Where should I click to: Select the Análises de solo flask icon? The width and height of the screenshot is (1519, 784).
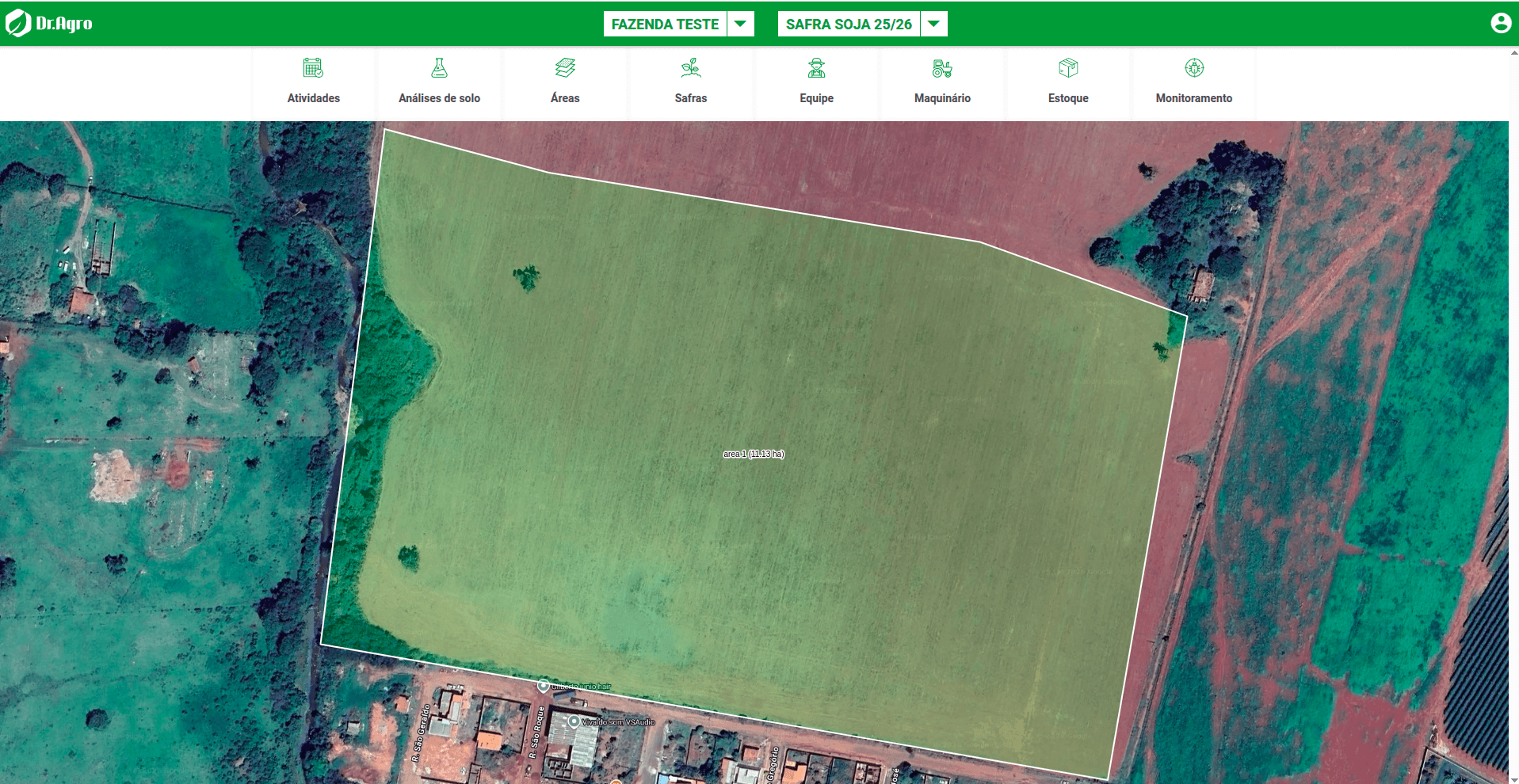[x=440, y=68]
